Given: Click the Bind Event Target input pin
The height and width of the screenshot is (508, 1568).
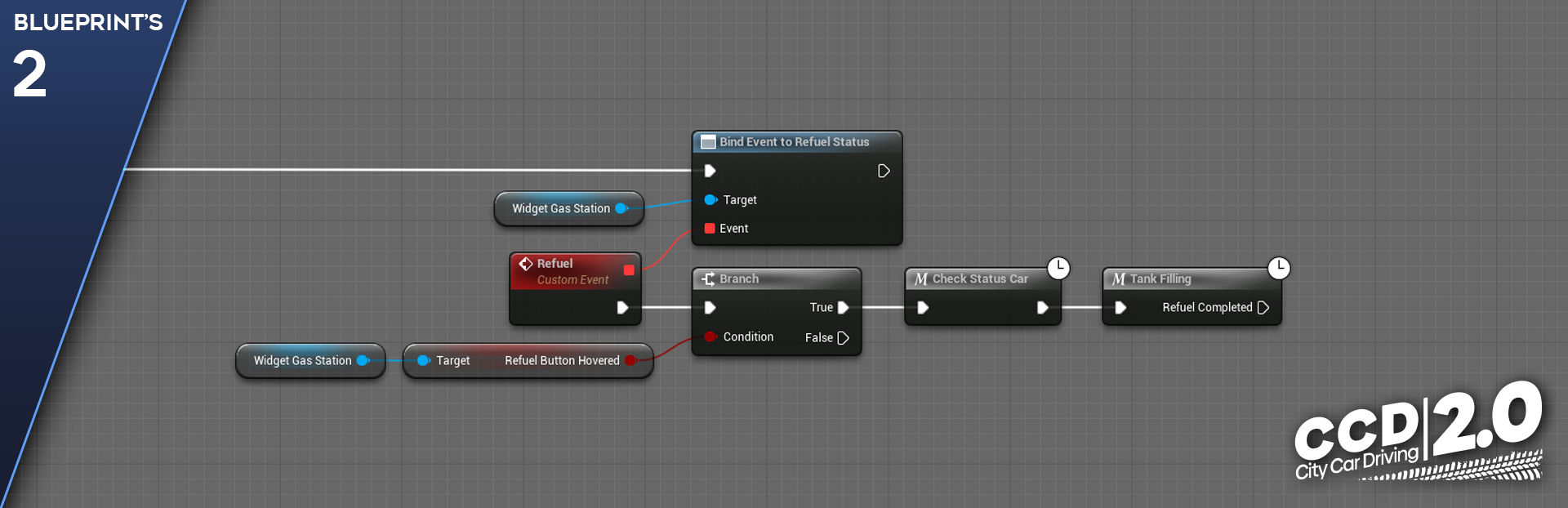Looking at the screenshot, I should point(710,200).
